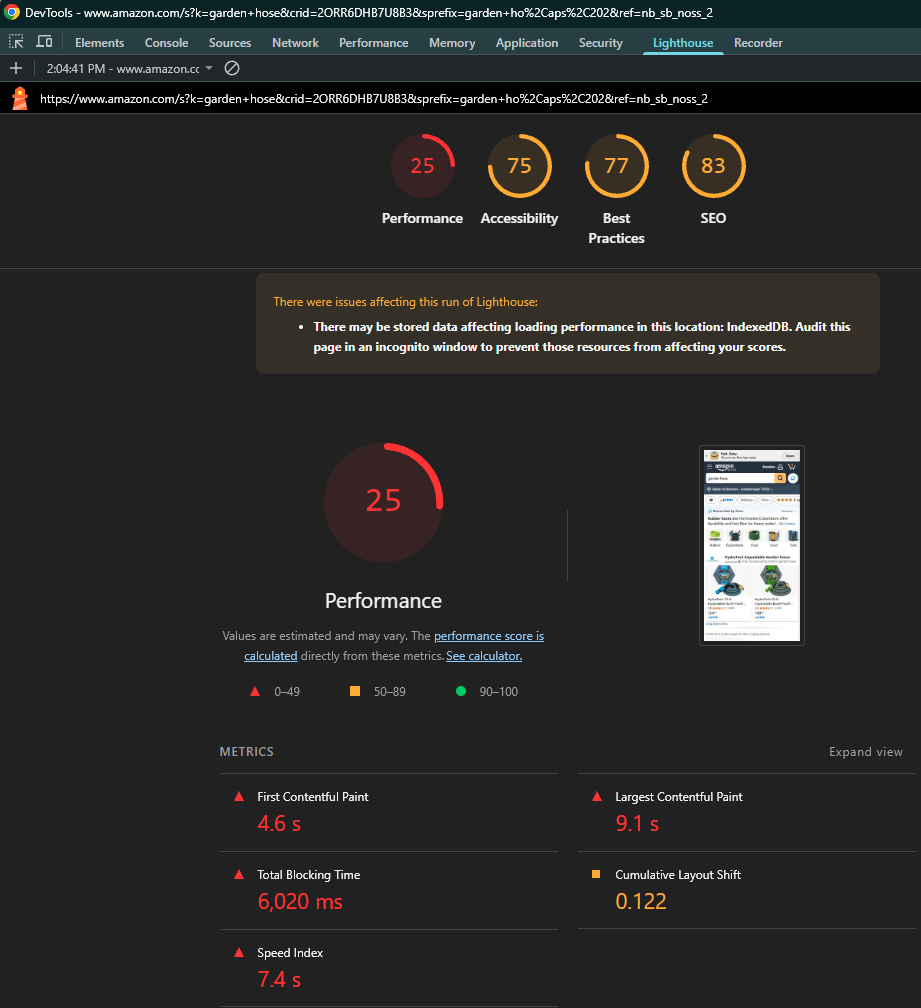Click the '9.1 s' value

click(x=637, y=824)
